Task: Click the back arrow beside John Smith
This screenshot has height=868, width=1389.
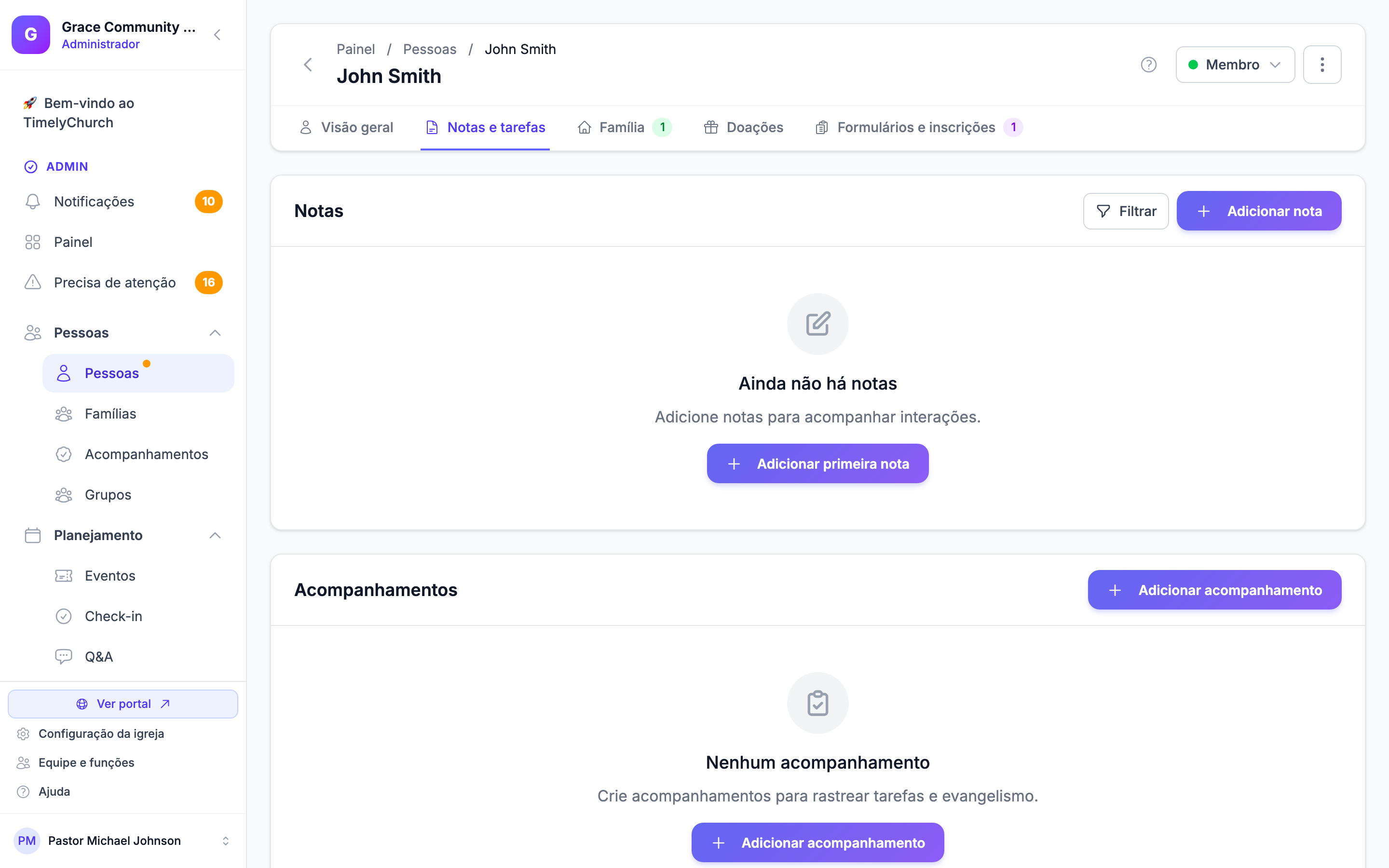Action: pyautogui.click(x=308, y=64)
